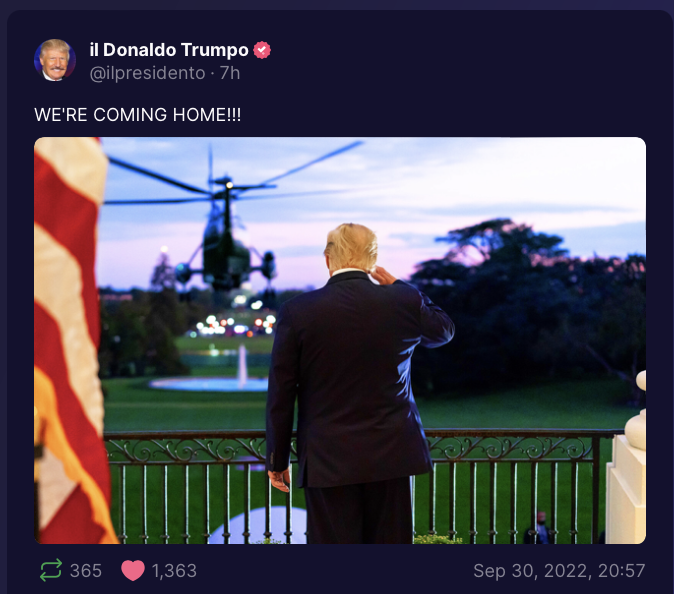Open the Sep 30, 2022, 20:57 timestamp
Screen dimensions: 674x594
(559, 571)
